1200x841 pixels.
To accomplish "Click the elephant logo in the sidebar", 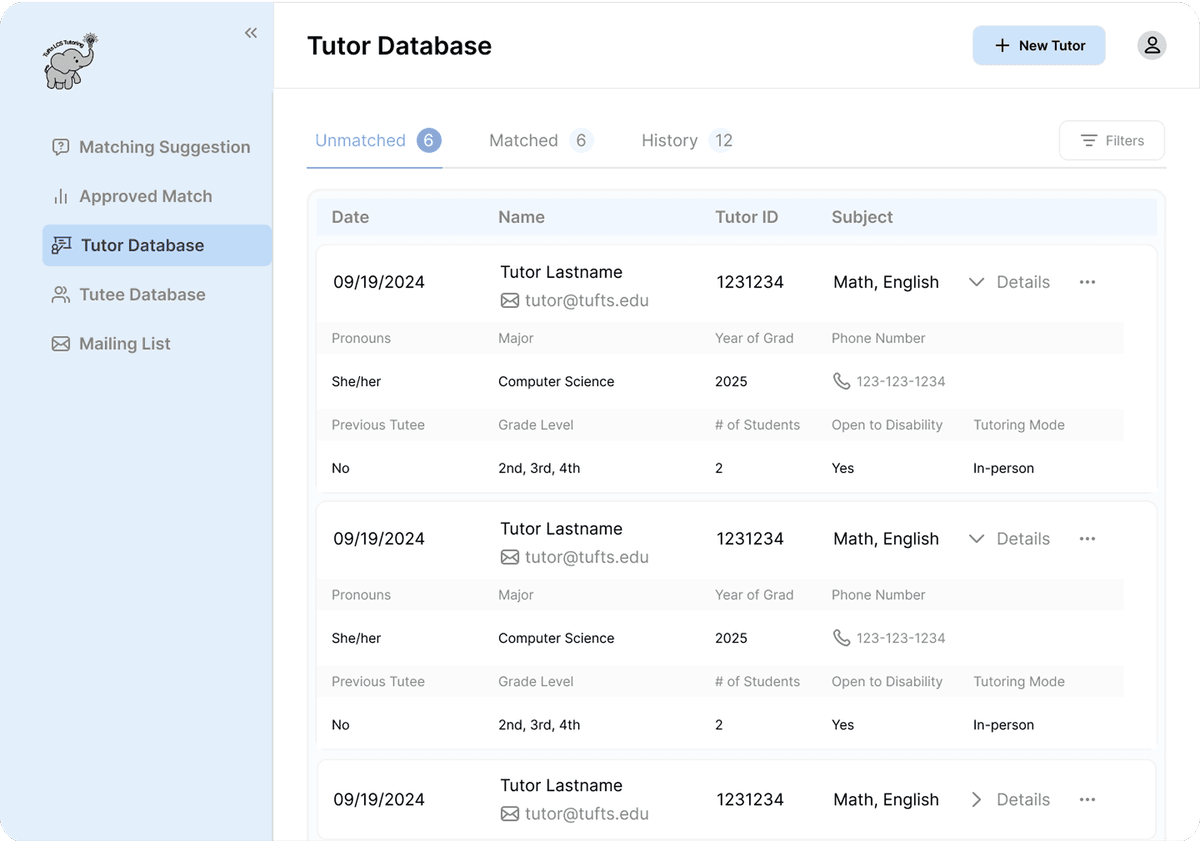I will click(x=70, y=62).
